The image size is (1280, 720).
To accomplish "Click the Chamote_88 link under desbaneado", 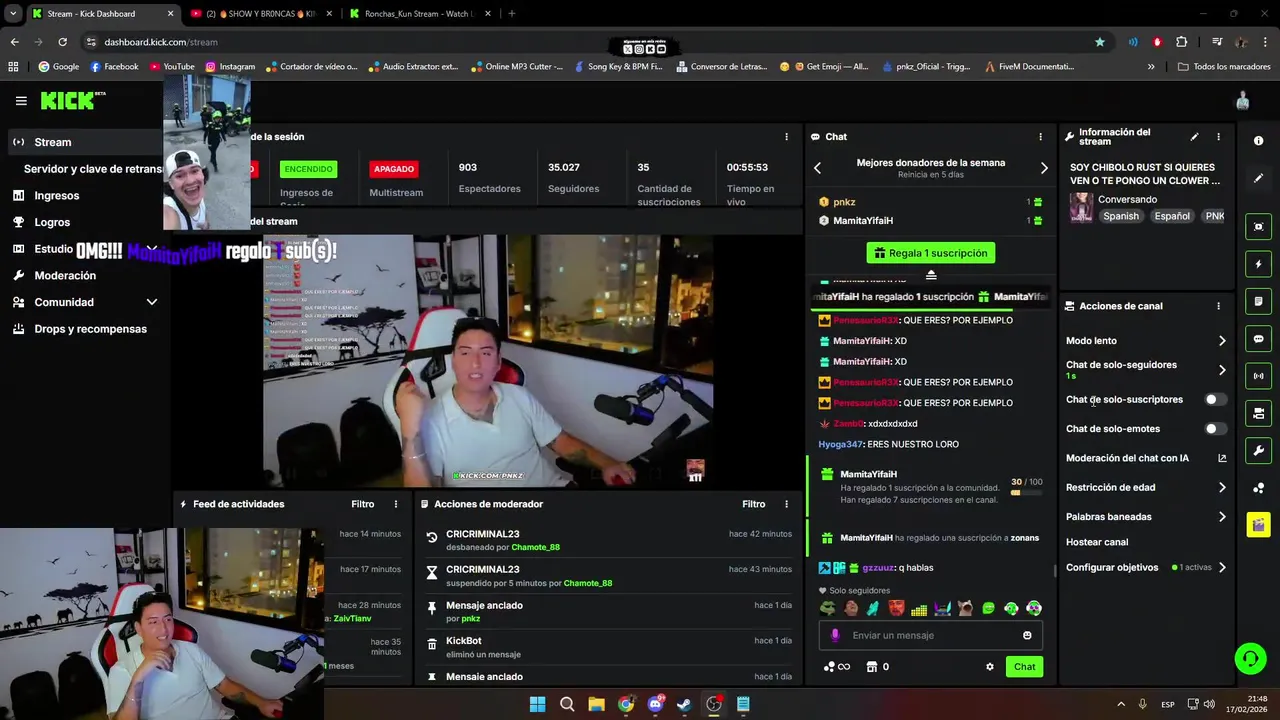I will (535, 547).
